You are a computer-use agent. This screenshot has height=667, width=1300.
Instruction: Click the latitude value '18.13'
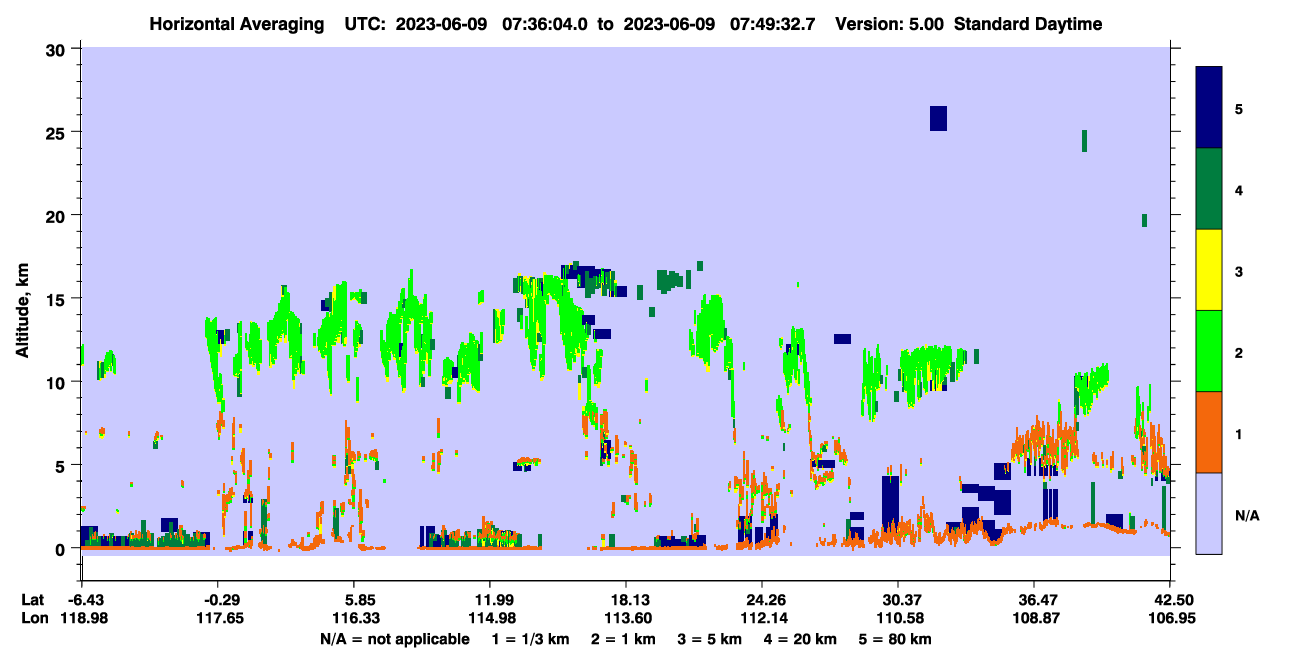[630, 600]
